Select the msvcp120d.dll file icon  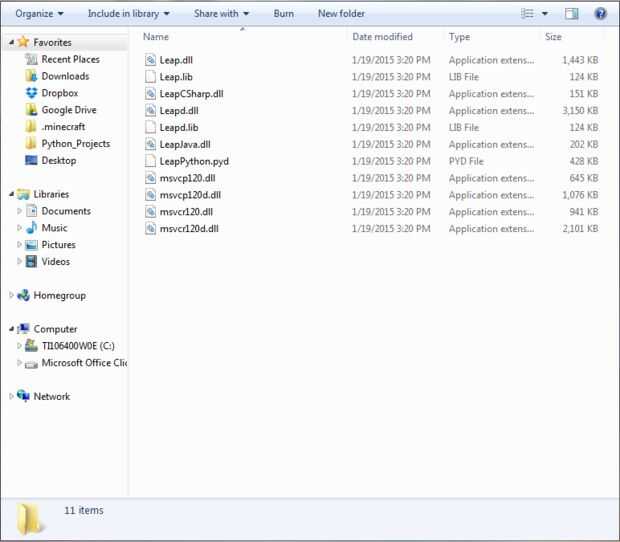150,195
